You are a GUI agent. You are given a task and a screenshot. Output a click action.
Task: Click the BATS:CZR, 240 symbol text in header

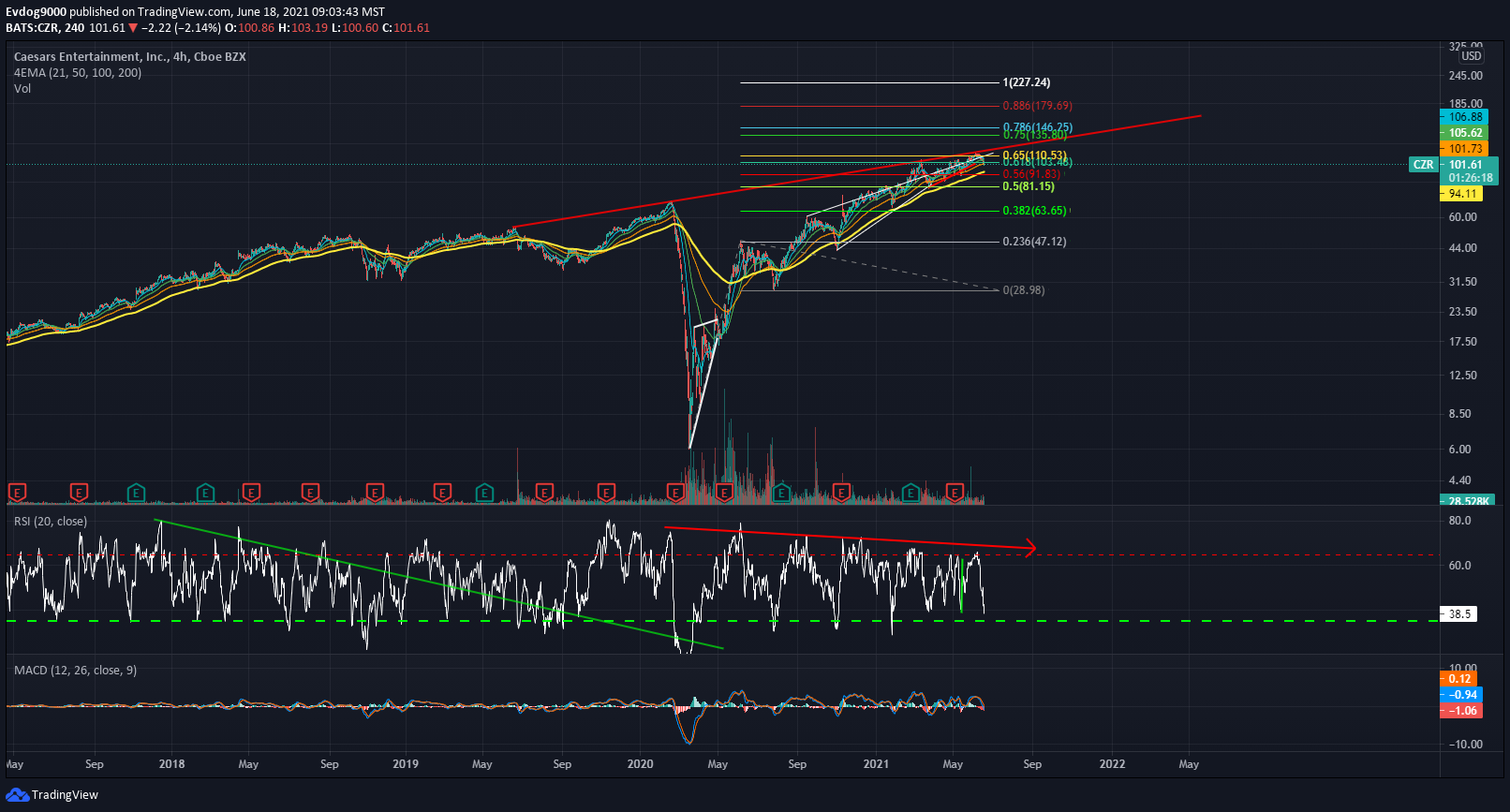(45, 28)
